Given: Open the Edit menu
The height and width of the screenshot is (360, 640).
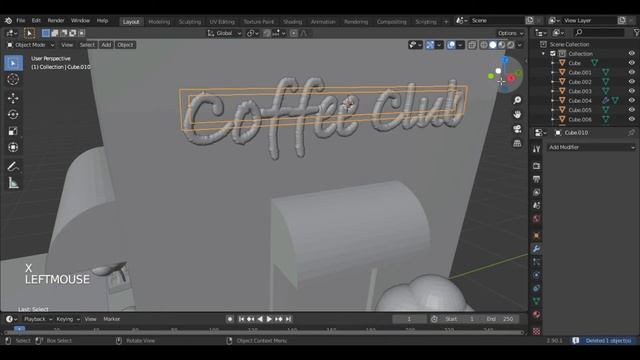Looking at the screenshot, I should click(36, 20).
